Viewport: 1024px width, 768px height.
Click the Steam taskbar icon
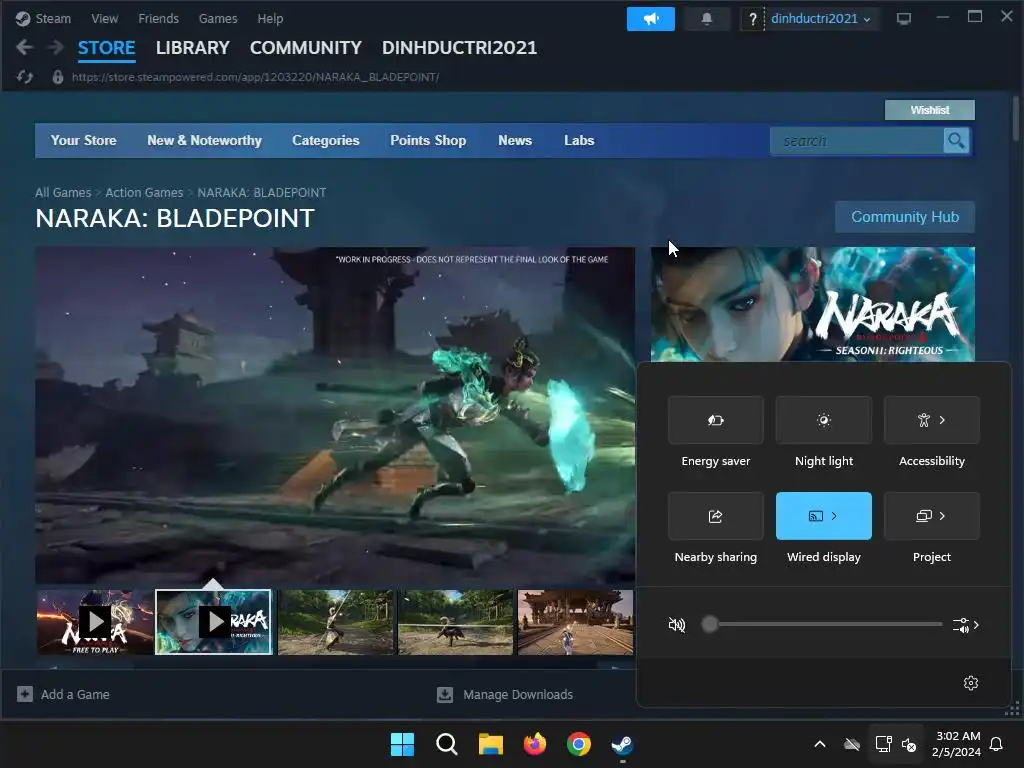coord(622,744)
